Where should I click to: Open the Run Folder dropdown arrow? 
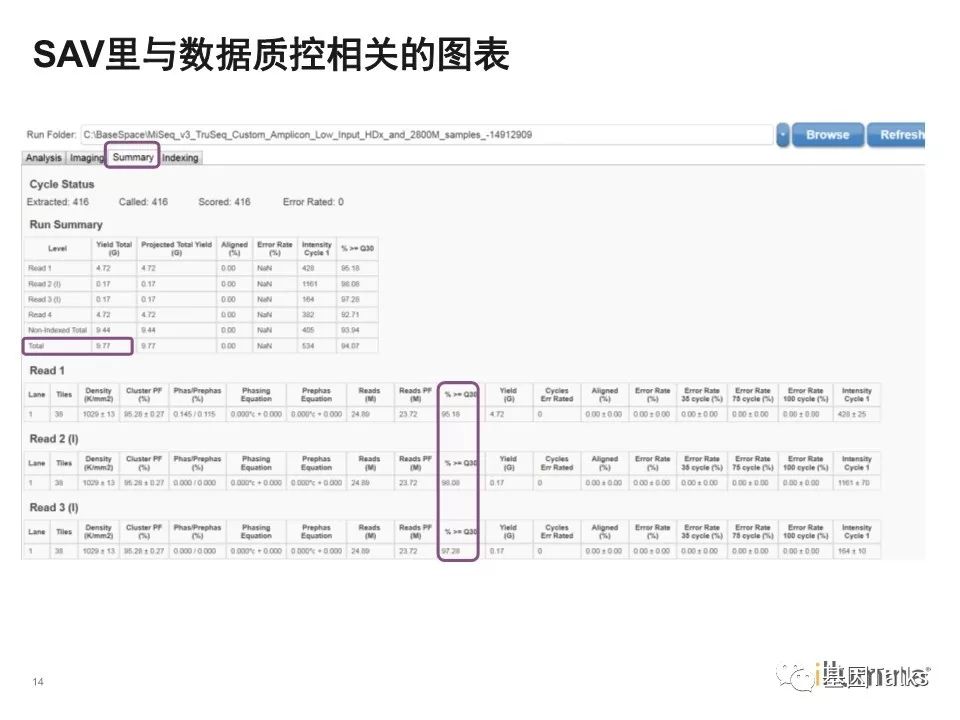783,135
